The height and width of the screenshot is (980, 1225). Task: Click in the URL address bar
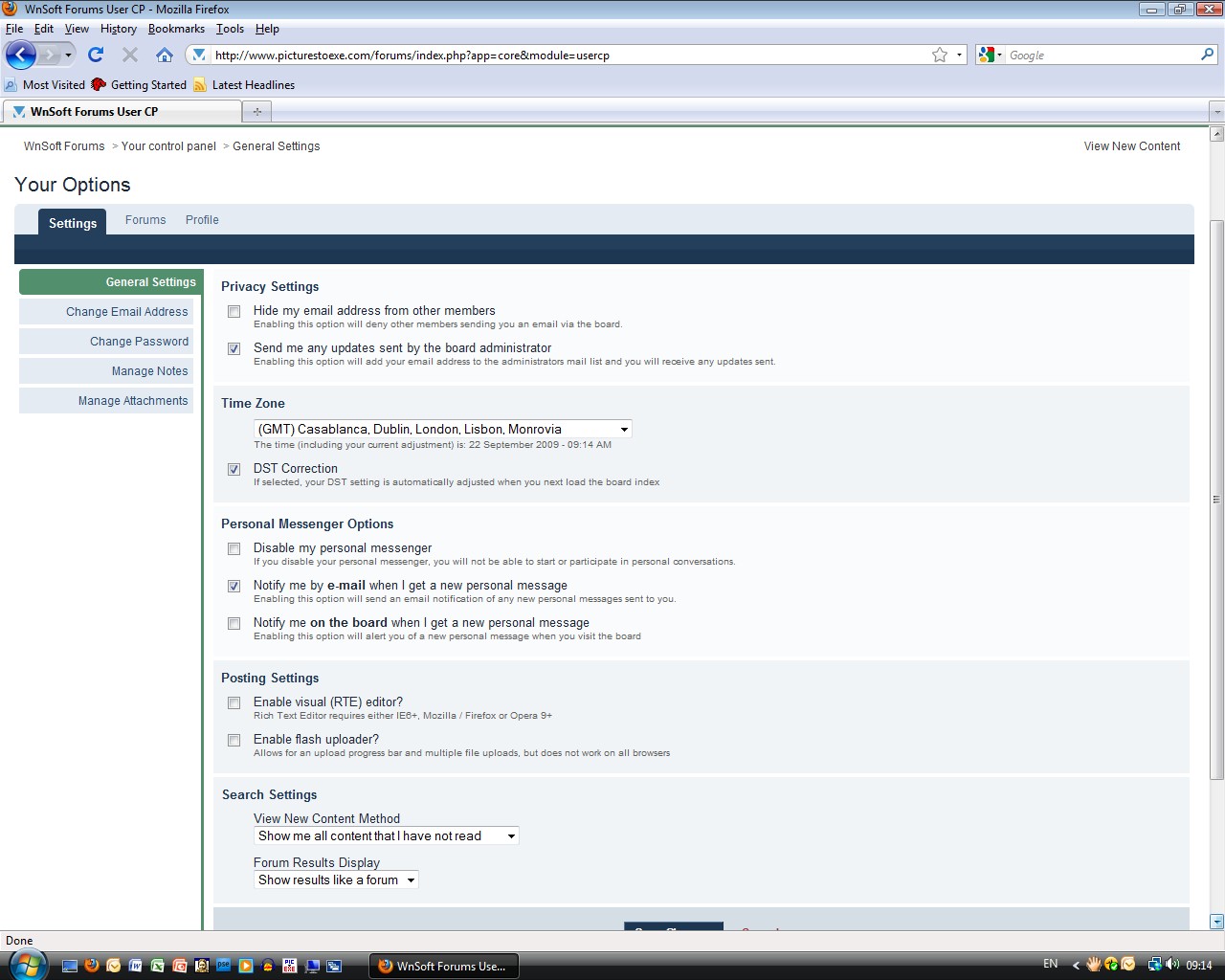point(565,56)
